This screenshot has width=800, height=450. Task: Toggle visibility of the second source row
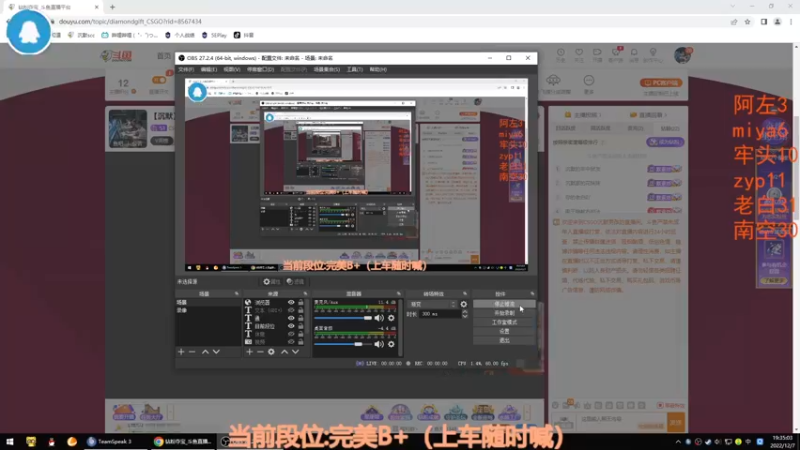(x=291, y=310)
